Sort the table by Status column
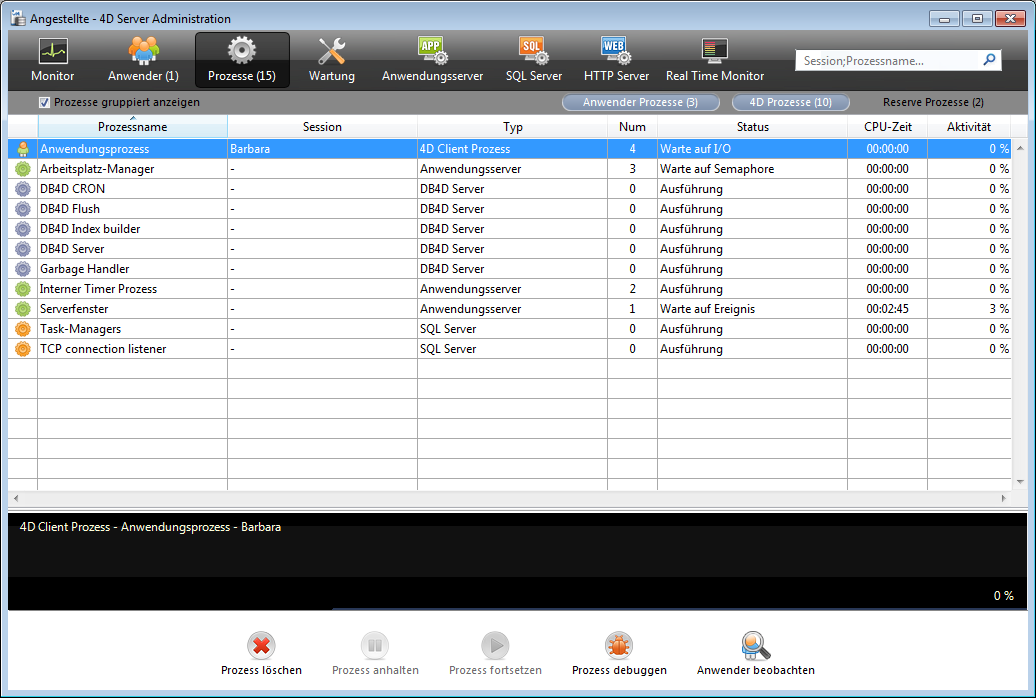The width and height of the screenshot is (1036, 698). click(x=752, y=127)
